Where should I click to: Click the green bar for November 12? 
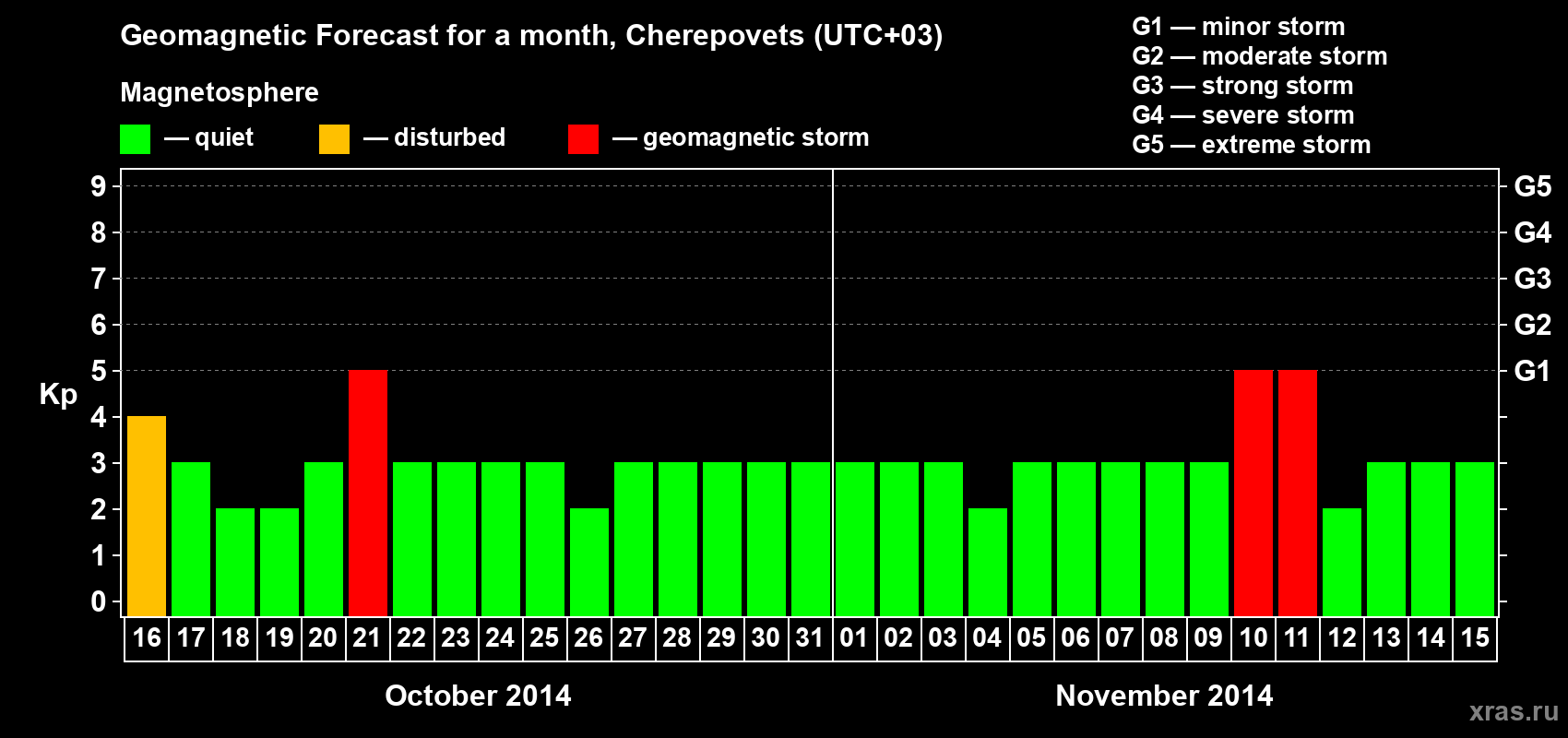click(1342, 562)
